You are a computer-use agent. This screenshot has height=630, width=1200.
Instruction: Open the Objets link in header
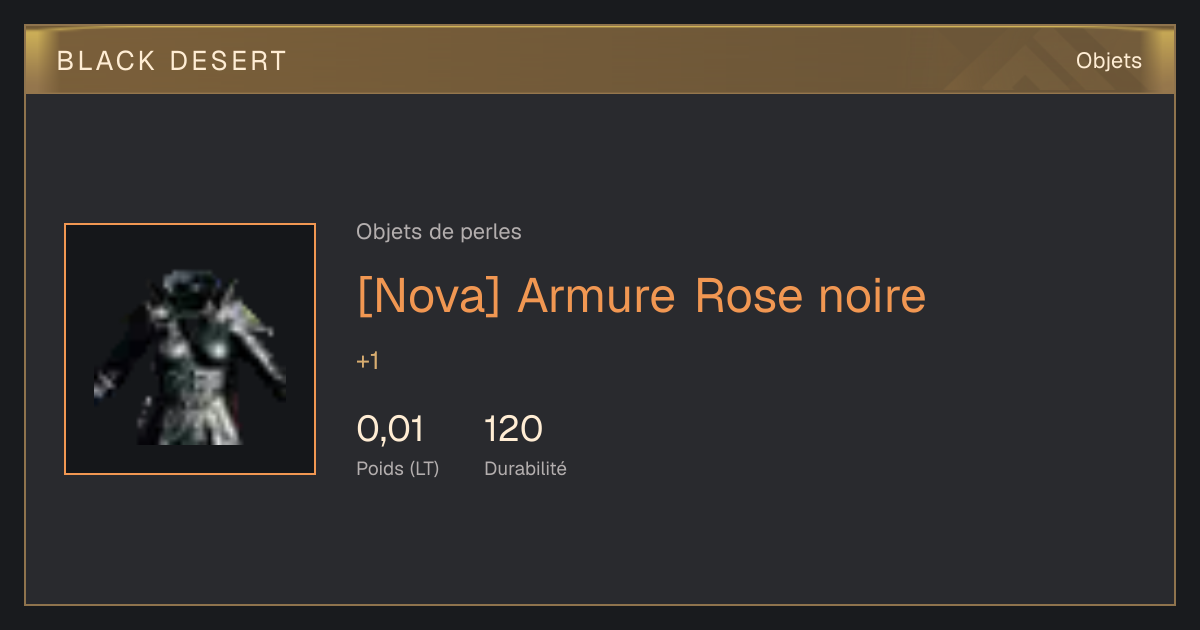(x=1108, y=61)
